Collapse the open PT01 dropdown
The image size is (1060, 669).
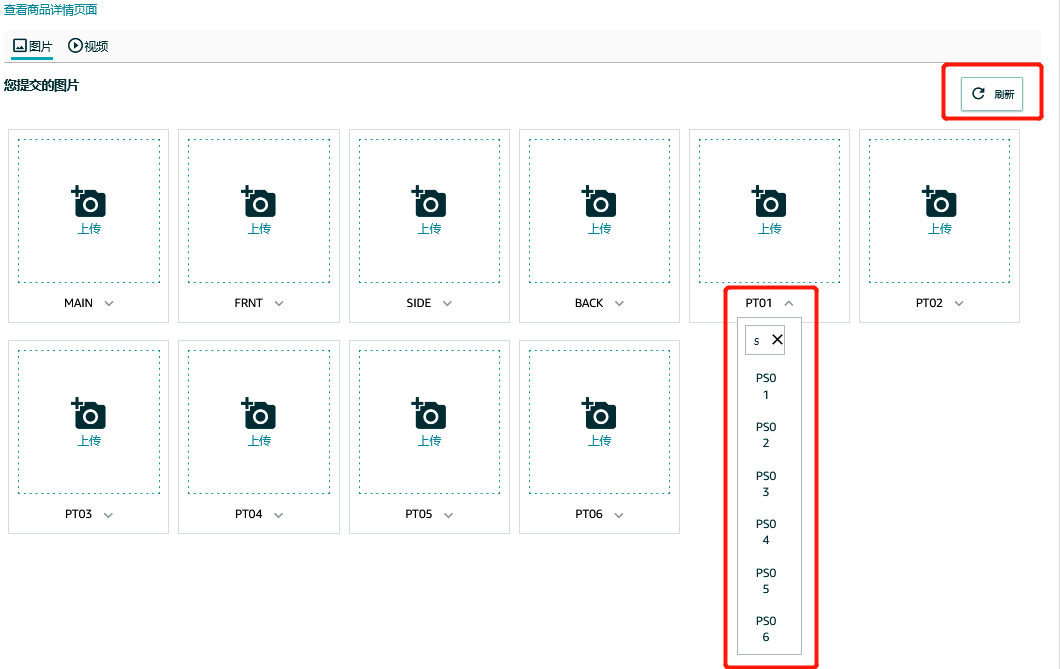[x=788, y=303]
